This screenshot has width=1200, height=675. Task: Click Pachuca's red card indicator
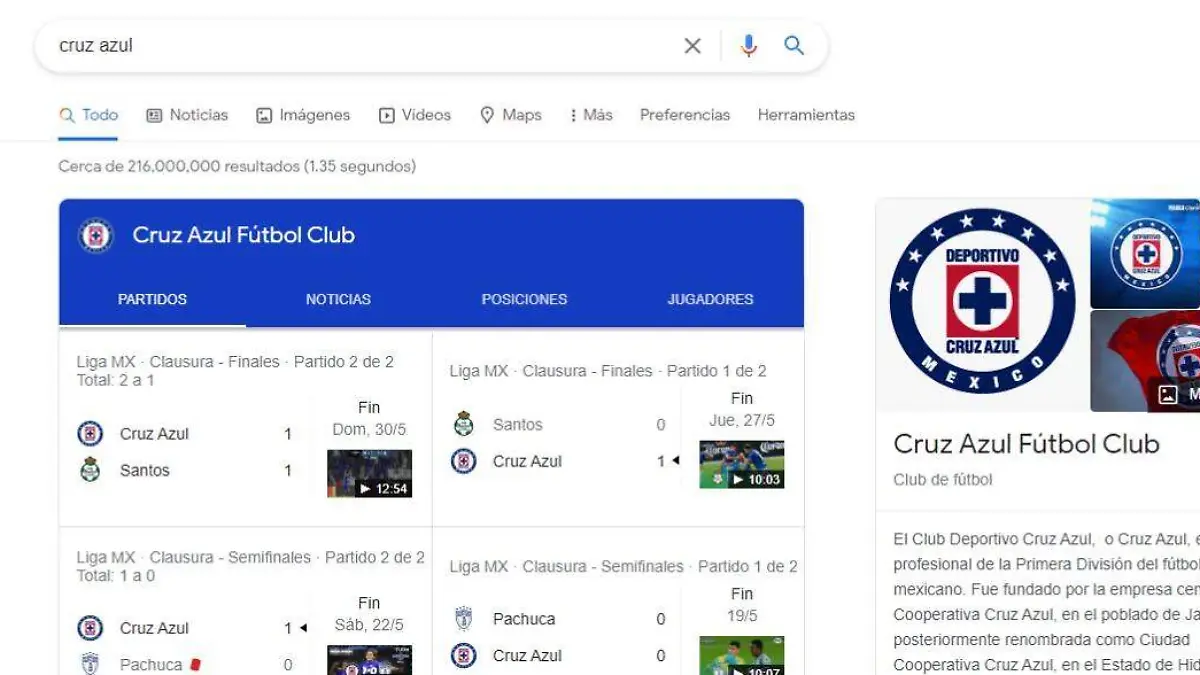coord(196,664)
